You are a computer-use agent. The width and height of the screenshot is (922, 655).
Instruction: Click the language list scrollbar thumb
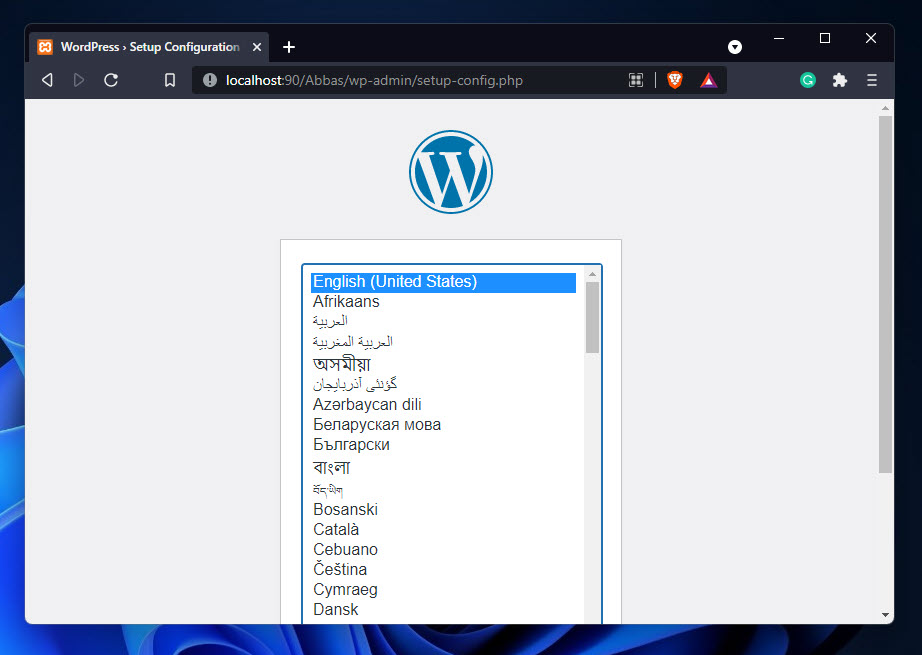pos(592,318)
